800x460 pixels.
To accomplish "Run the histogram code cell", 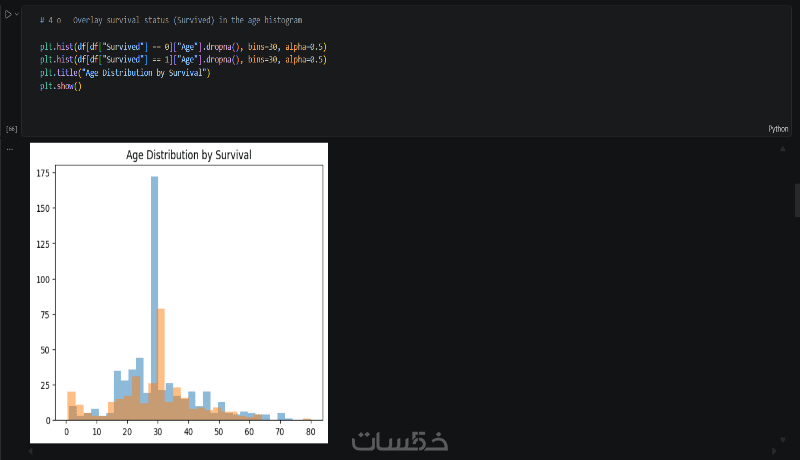I will click(8, 15).
